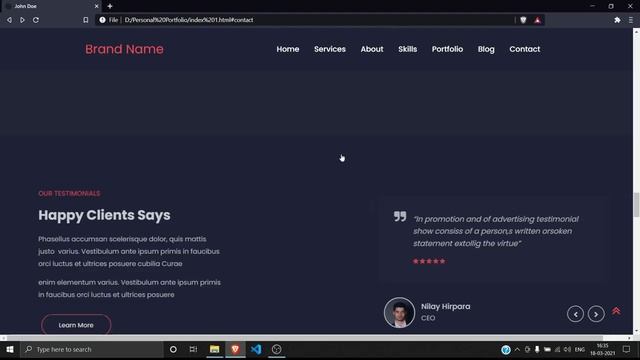Click the Brave Rewards triangle icon
640x360 pixels.
point(538,20)
